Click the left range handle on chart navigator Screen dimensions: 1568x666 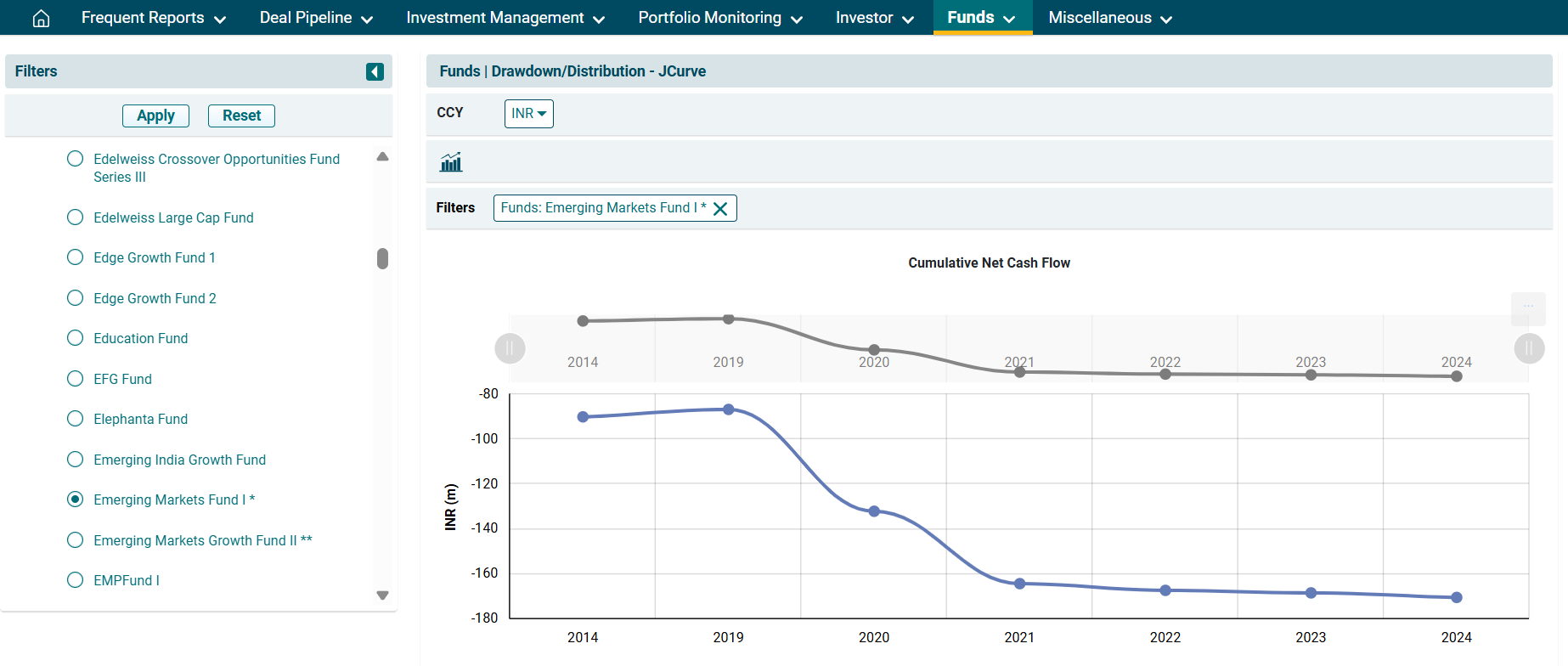click(510, 348)
